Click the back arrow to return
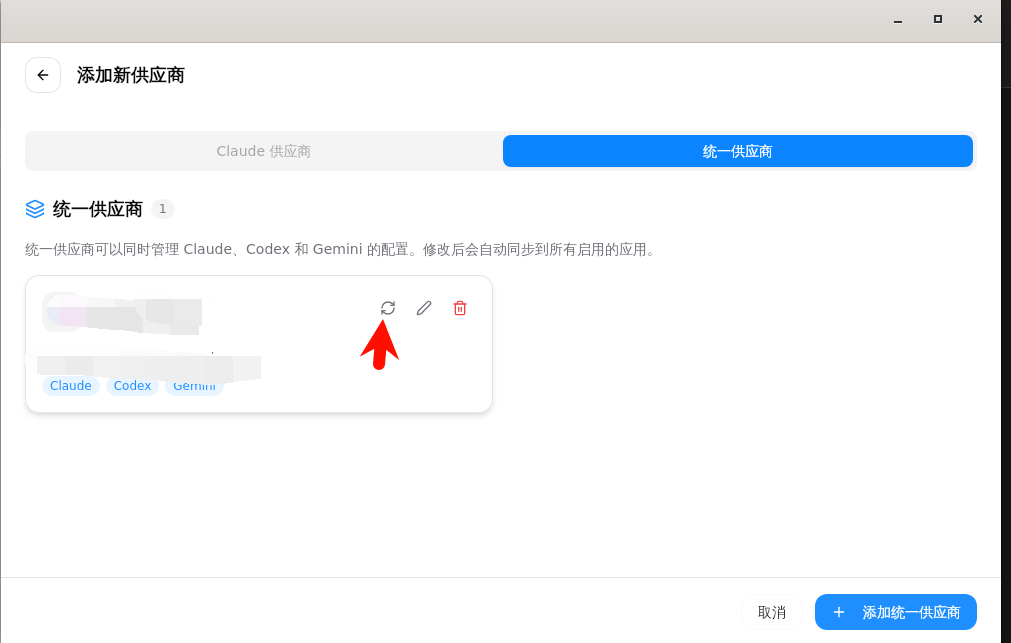Image resolution: width=1011 pixels, height=643 pixels. point(42,75)
